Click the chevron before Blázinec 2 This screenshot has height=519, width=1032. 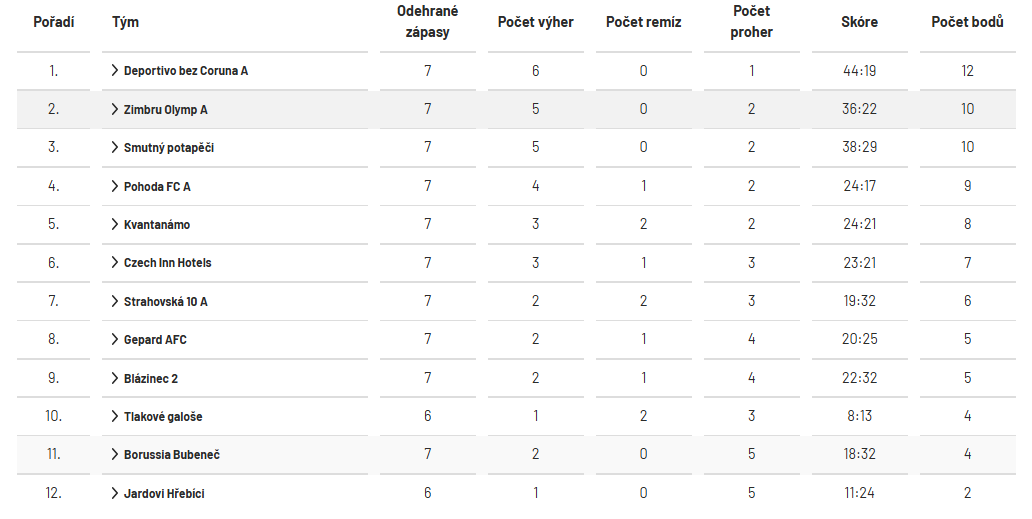115,378
